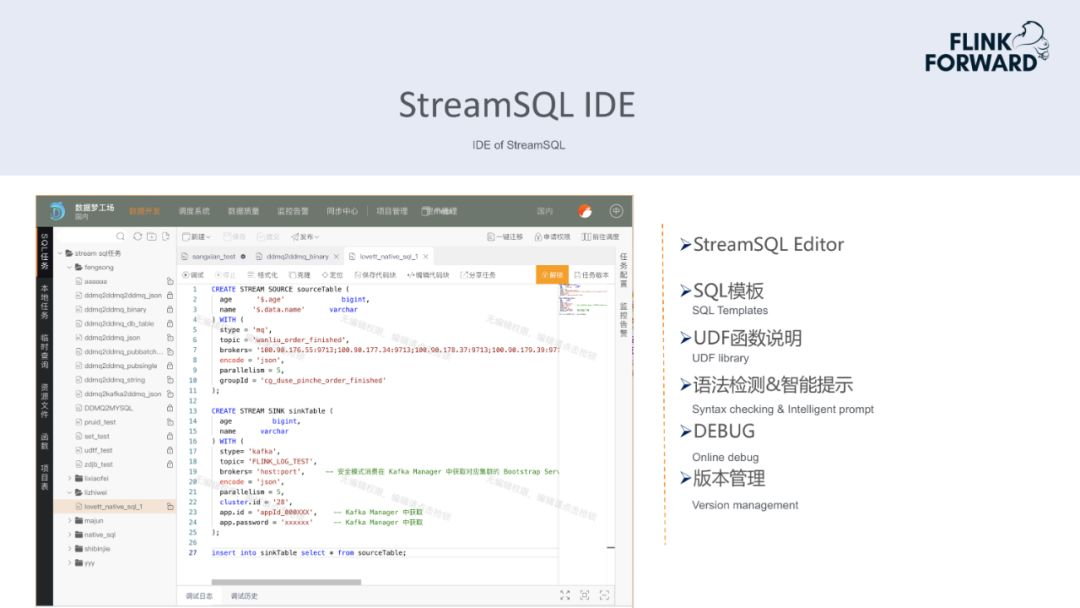This screenshot has width=1080, height=608.
Task: Open the 新建 dropdown
Action: [196, 236]
